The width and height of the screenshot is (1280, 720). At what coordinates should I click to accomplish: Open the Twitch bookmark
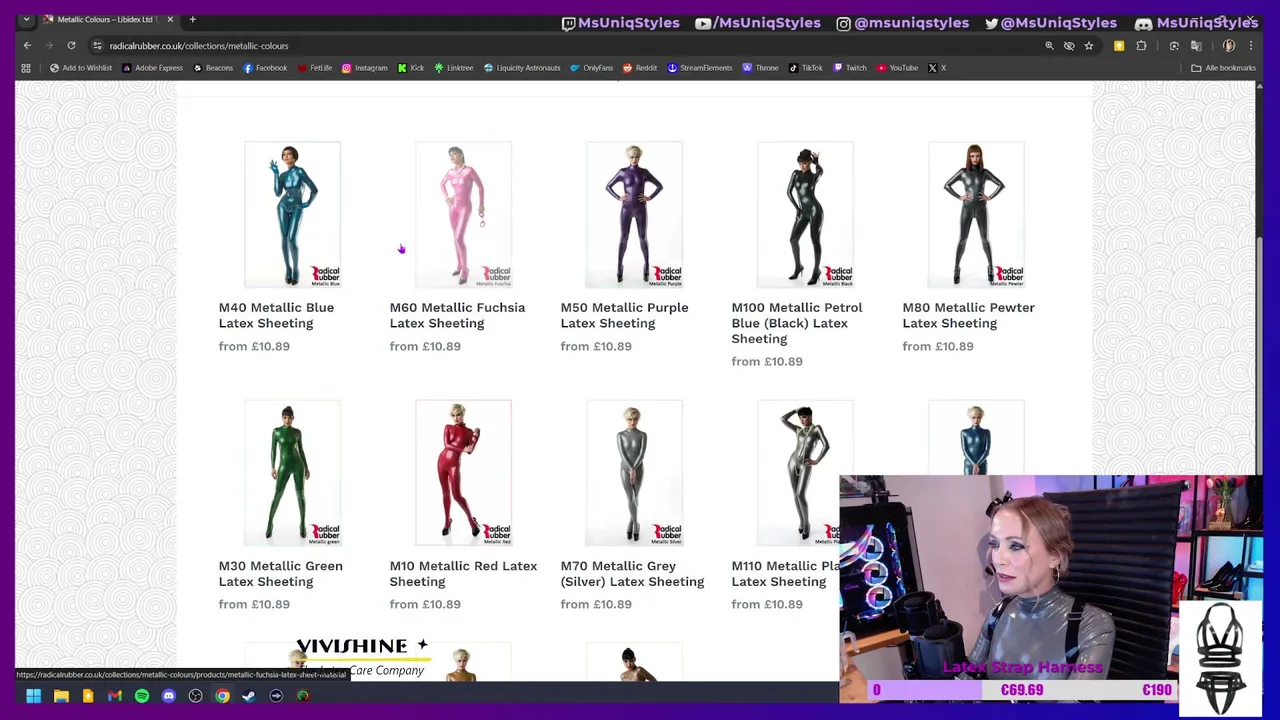click(850, 68)
